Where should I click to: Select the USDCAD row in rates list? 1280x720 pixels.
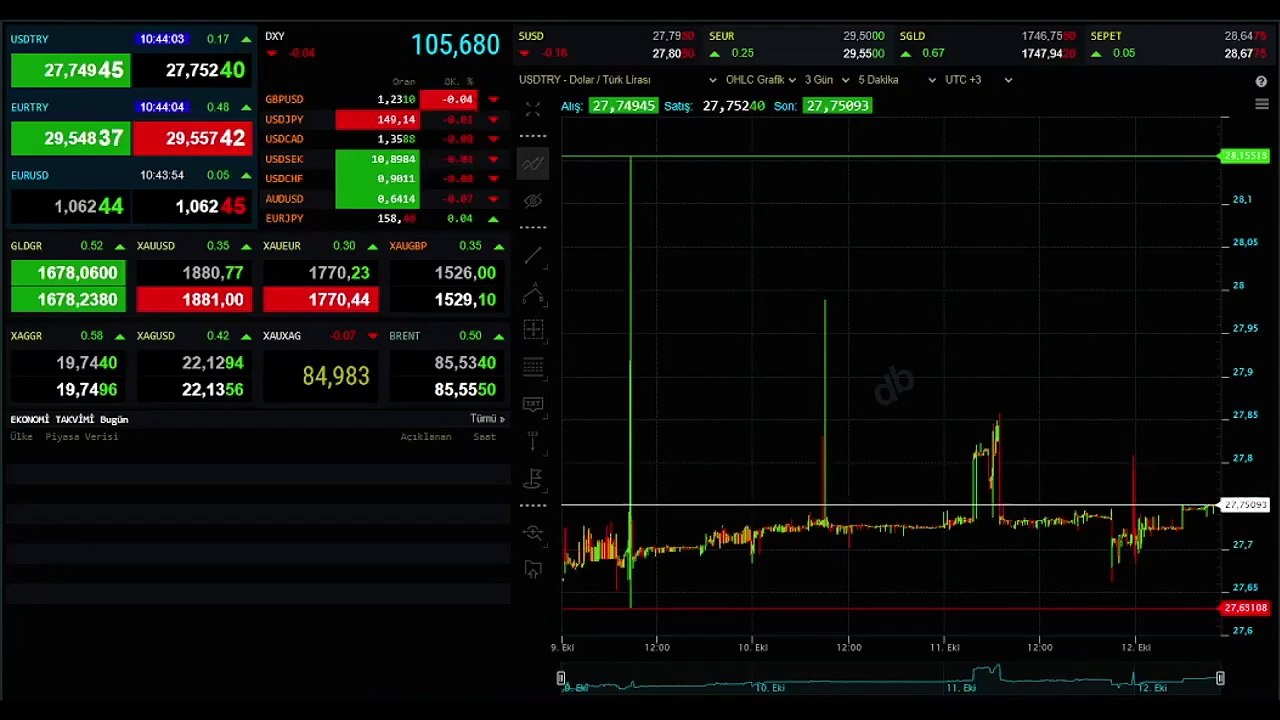(383, 139)
